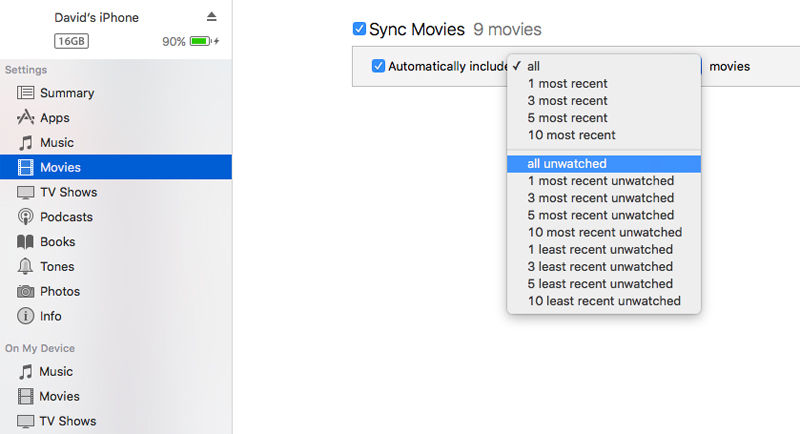
Task: Open the Info icon in sidebar
Action: point(26,316)
